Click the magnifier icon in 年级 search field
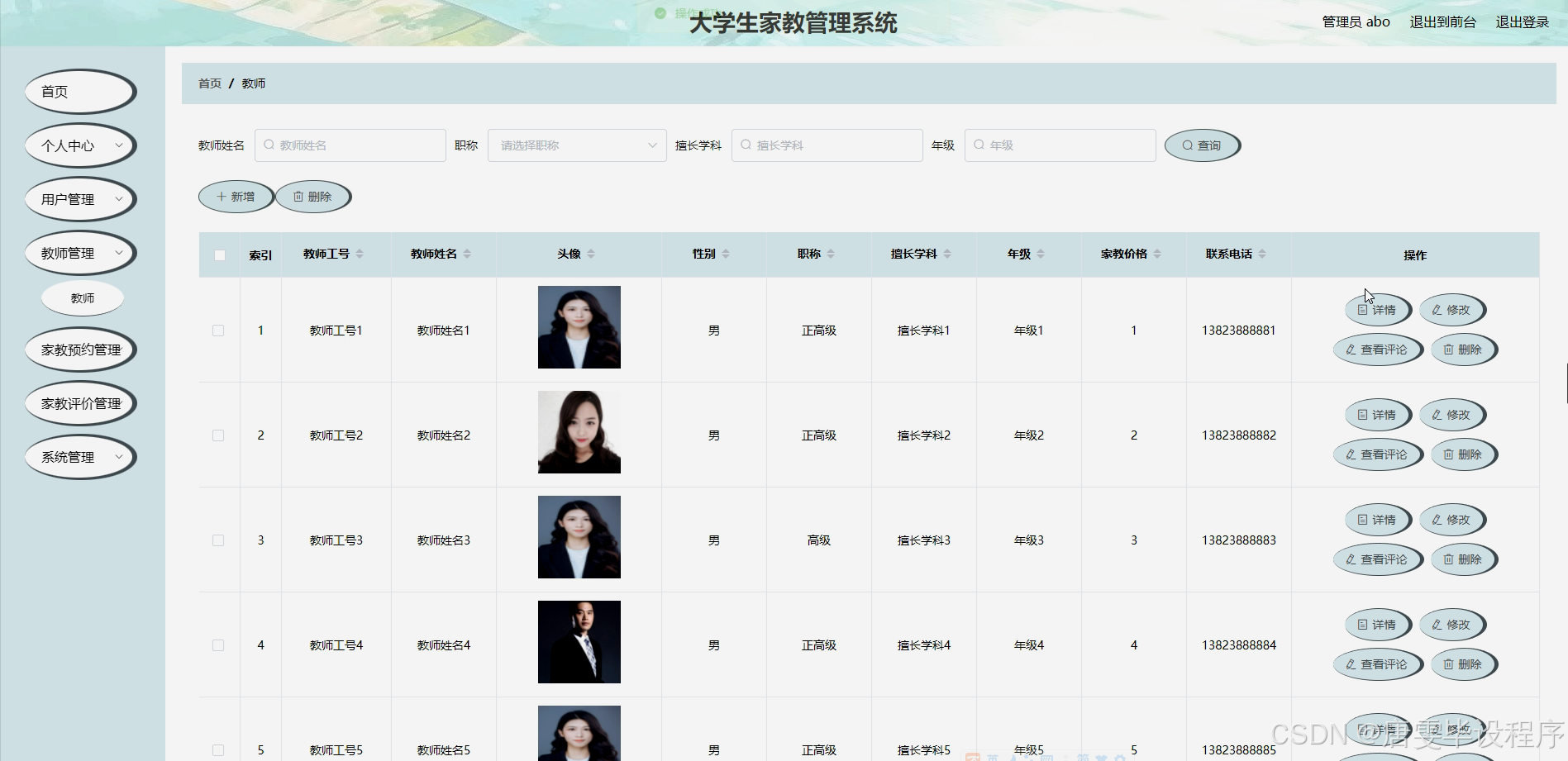 pos(979,145)
